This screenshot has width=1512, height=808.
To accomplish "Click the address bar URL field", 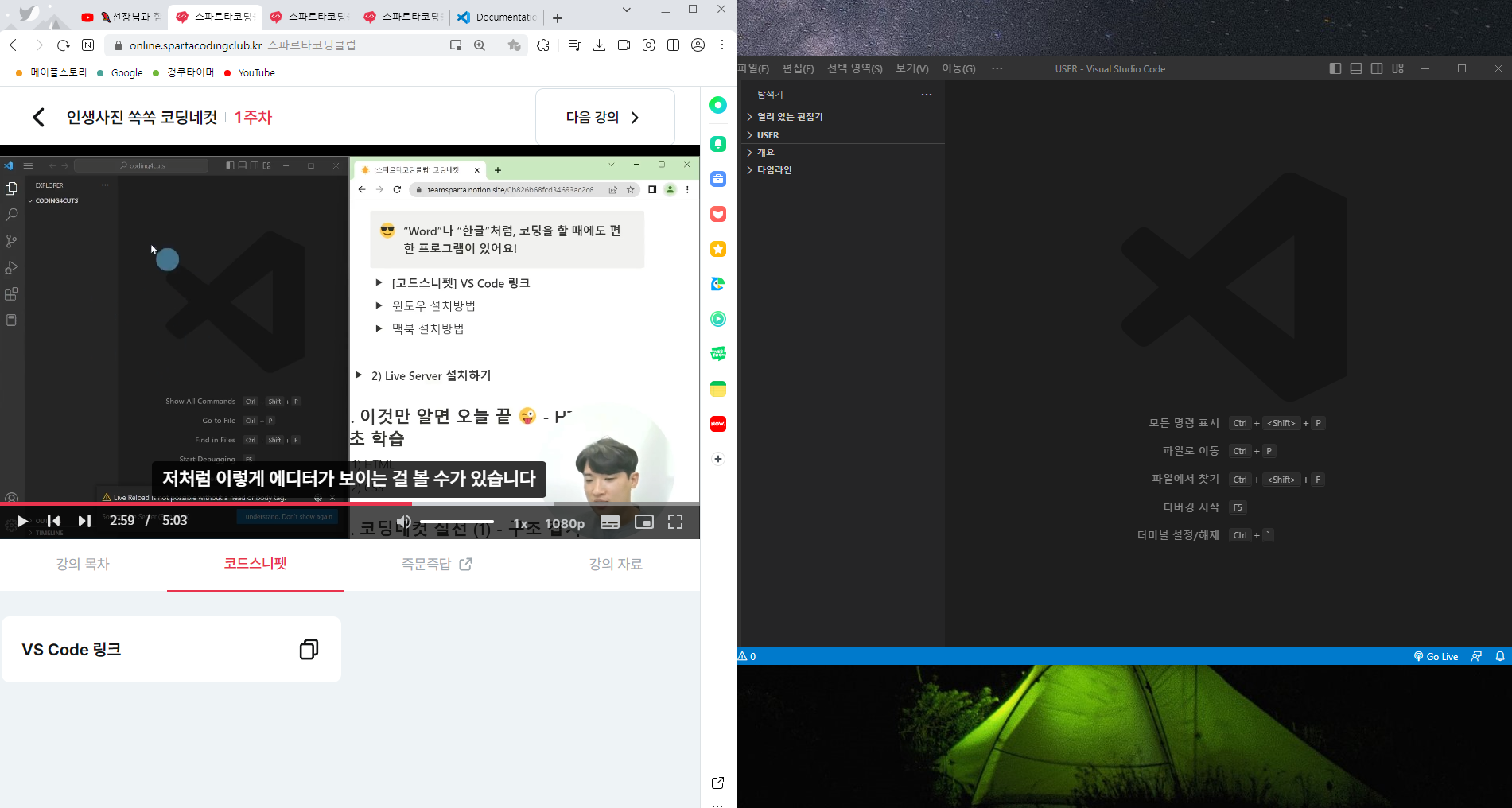I will tap(278, 45).
